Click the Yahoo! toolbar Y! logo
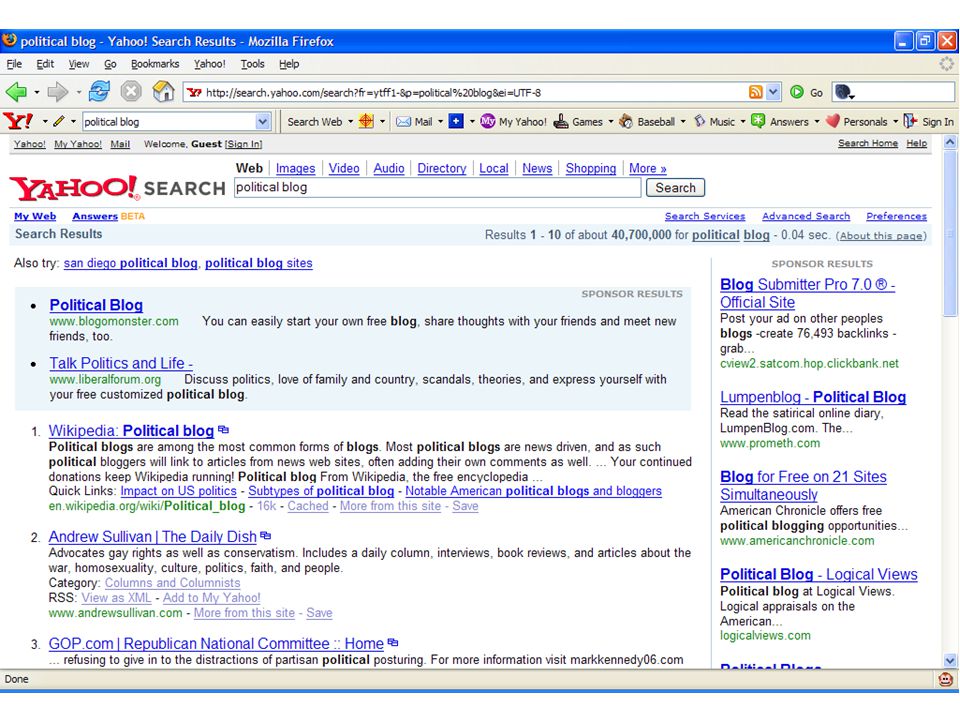Viewport: 960px width, 720px height. click(x=18, y=121)
